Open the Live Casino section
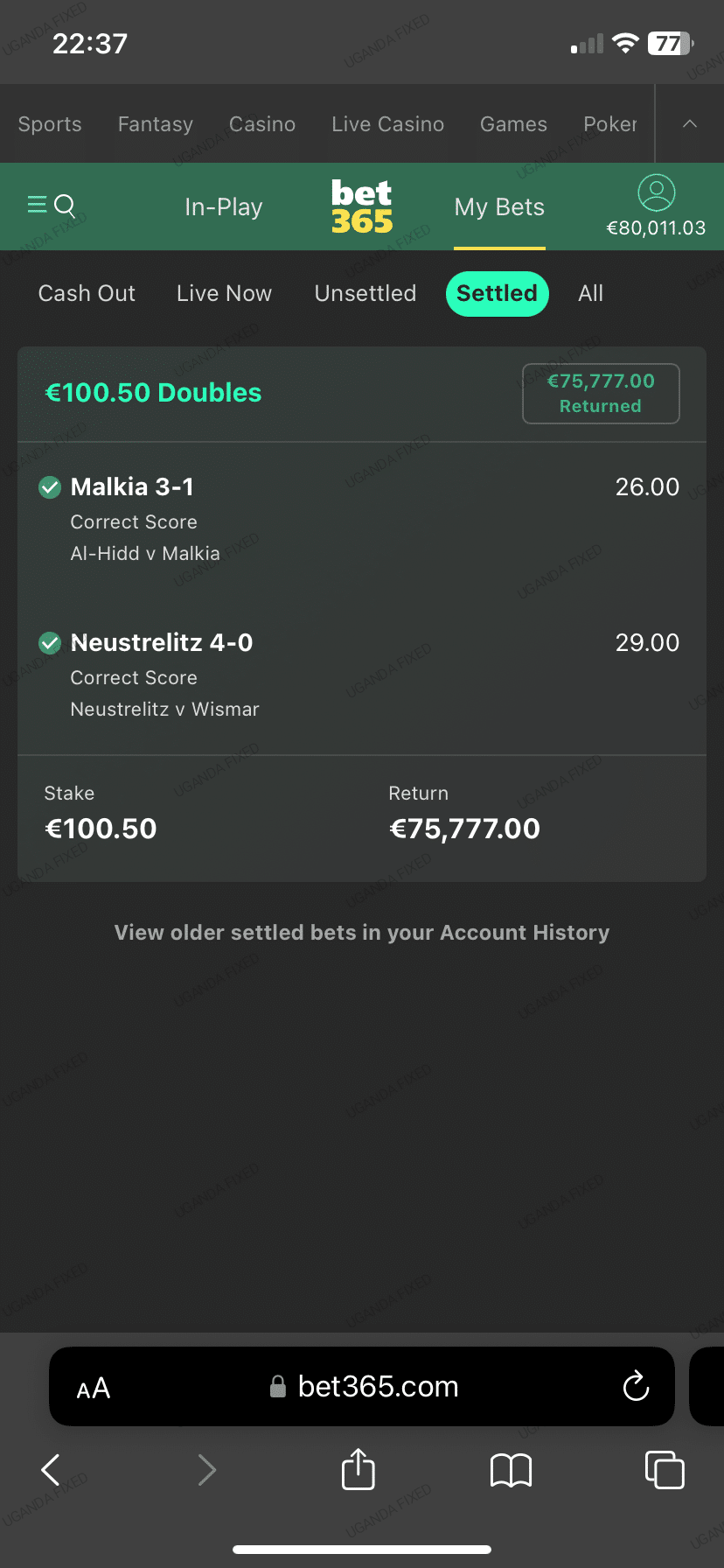This screenshot has width=724, height=1568. (x=387, y=124)
